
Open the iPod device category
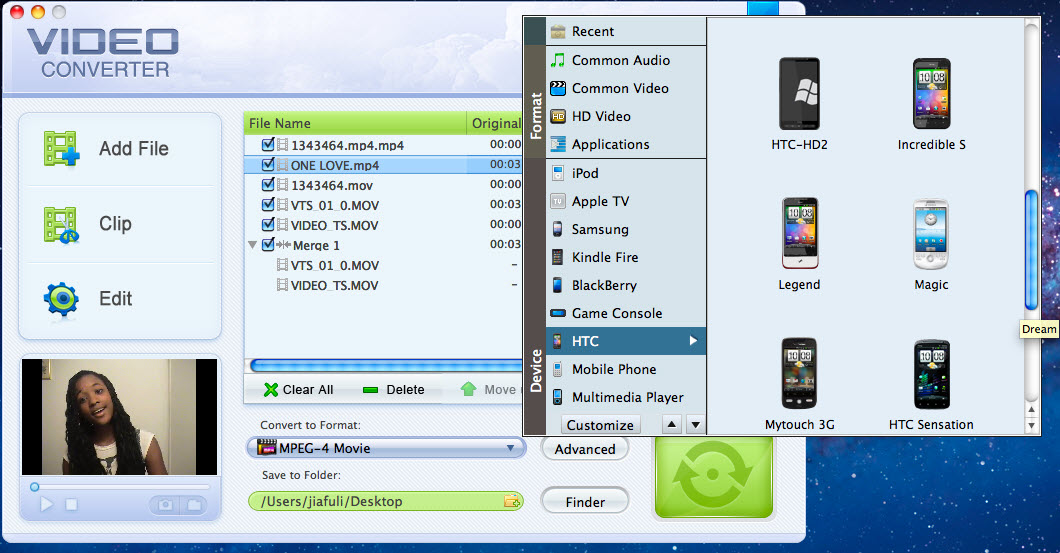click(x=626, y=173)
